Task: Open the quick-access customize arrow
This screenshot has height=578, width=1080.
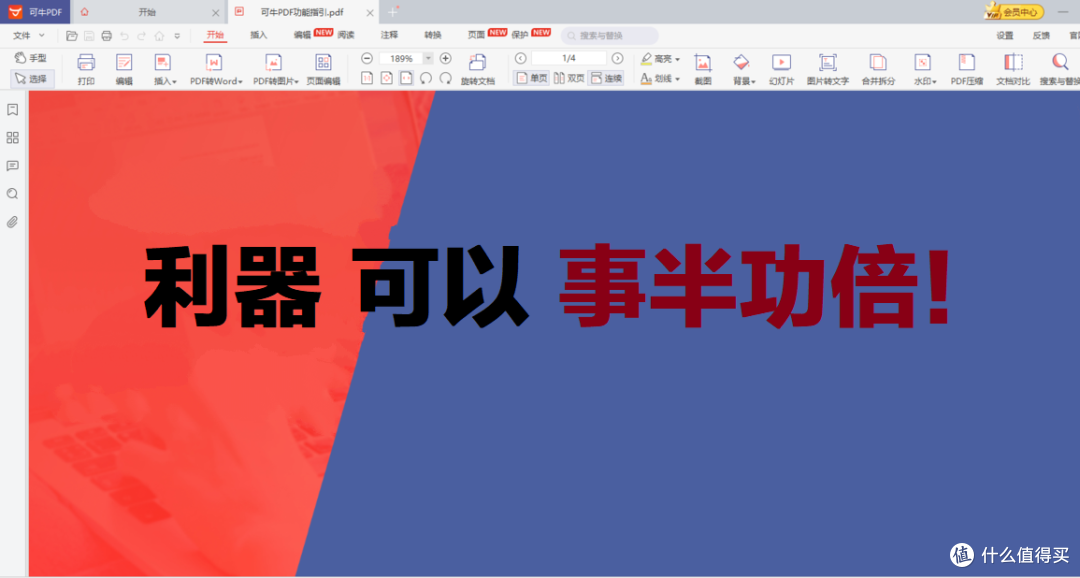Action: coord(177,36)
